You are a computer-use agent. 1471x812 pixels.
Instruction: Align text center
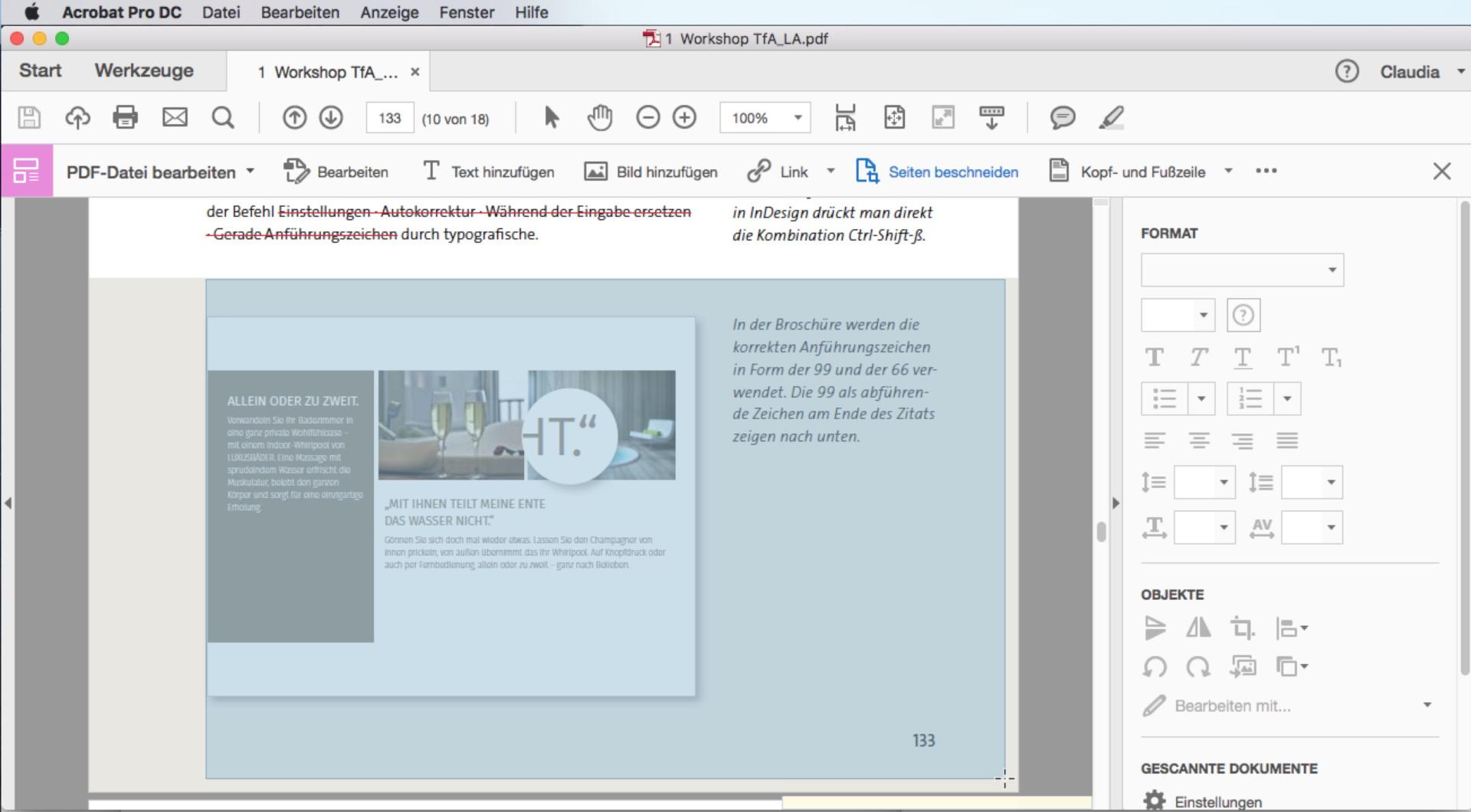coord(1199,440)
